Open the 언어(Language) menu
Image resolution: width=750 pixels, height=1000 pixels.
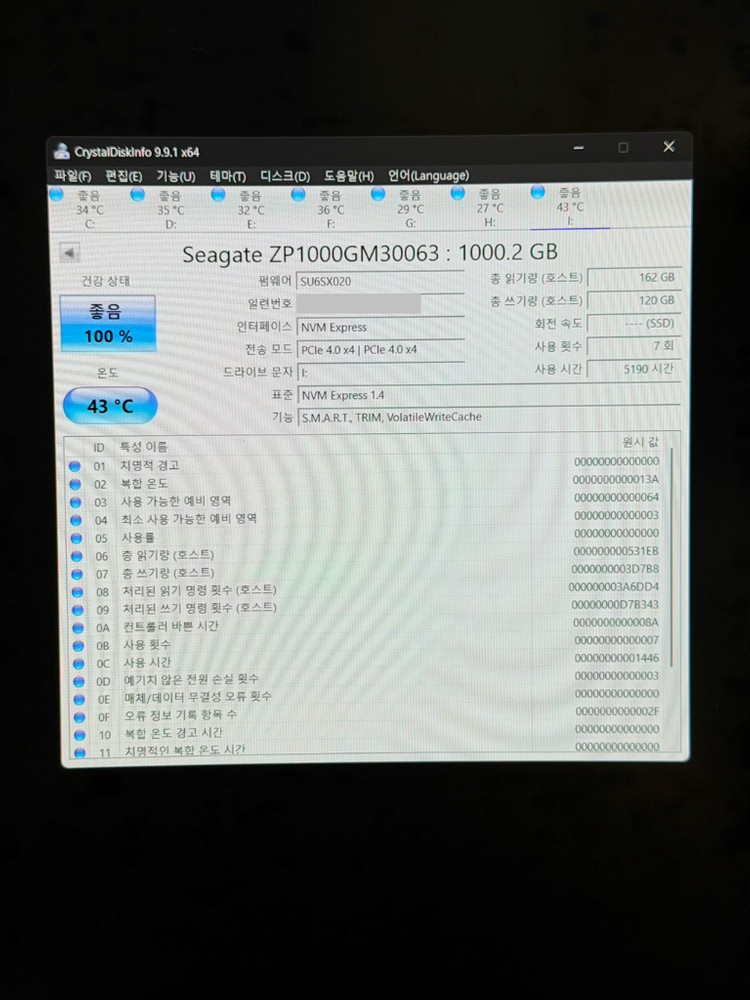[x=429, y=175]
